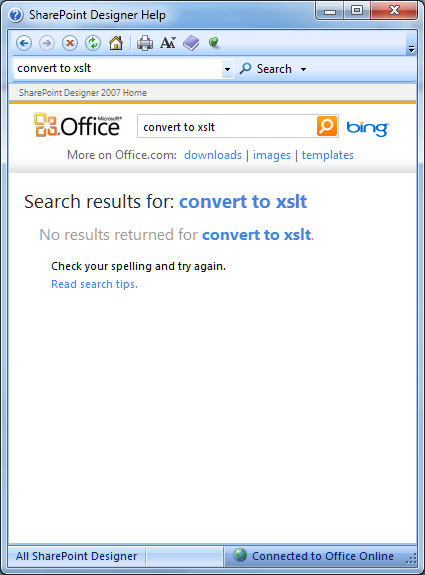Open the images link
This screenshot has height=575, width=425.
pyautogui.click(x=272, y=155)
